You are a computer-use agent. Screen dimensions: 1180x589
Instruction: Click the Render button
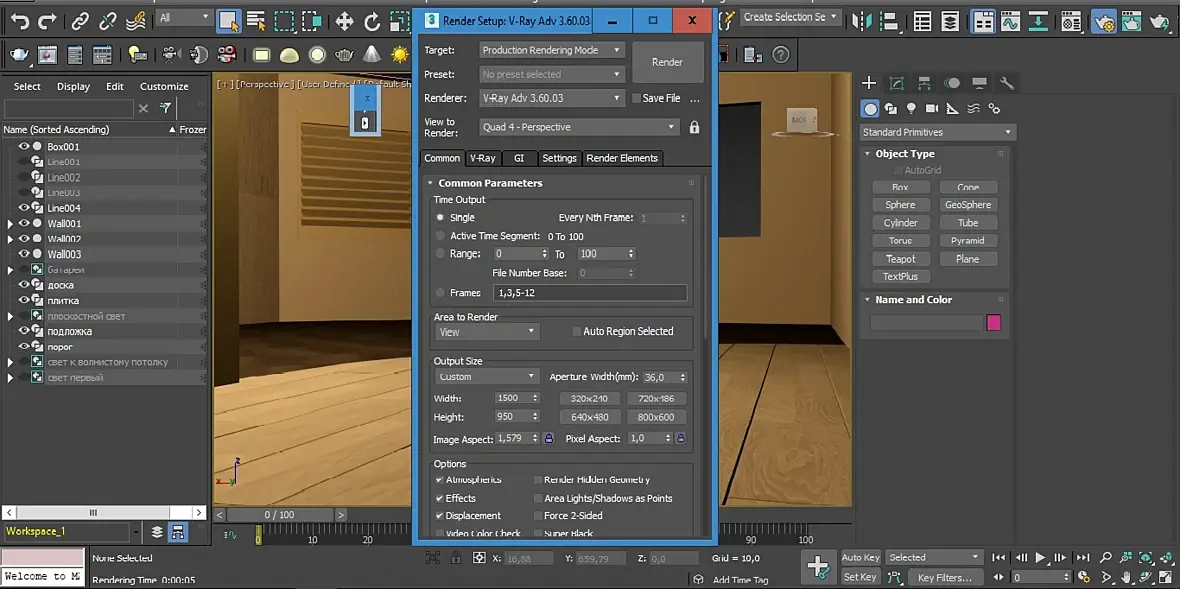point(667,62)
